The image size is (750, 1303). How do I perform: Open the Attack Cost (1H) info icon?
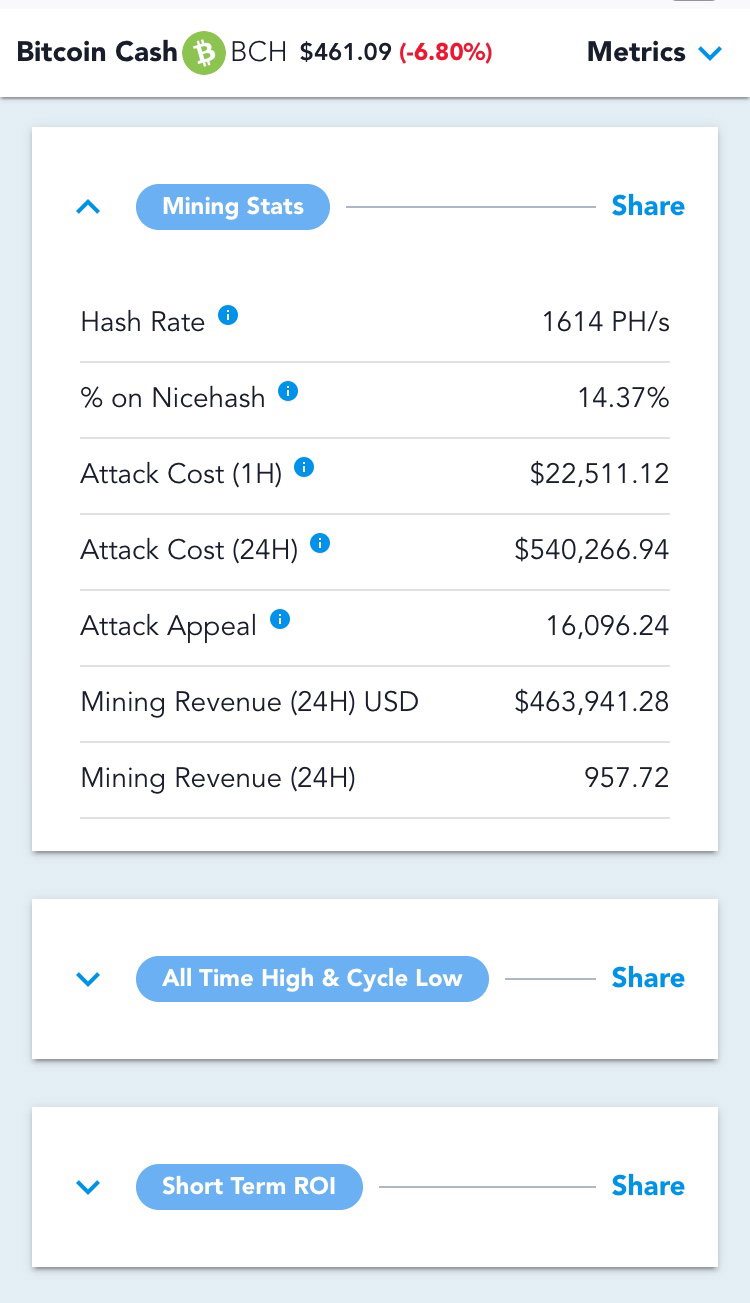coord(304,467)
